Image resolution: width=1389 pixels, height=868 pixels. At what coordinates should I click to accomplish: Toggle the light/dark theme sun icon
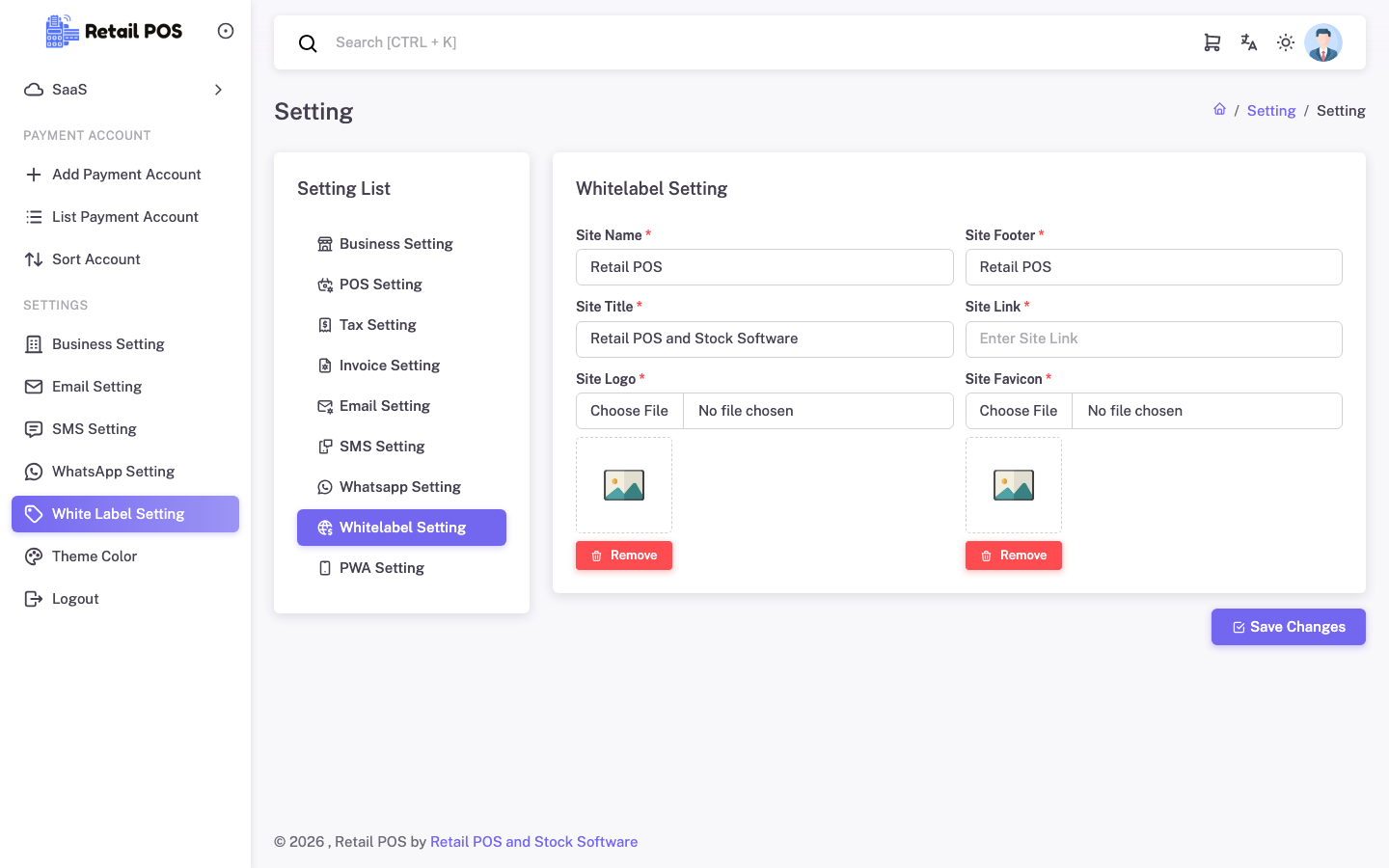(1286, 42)
